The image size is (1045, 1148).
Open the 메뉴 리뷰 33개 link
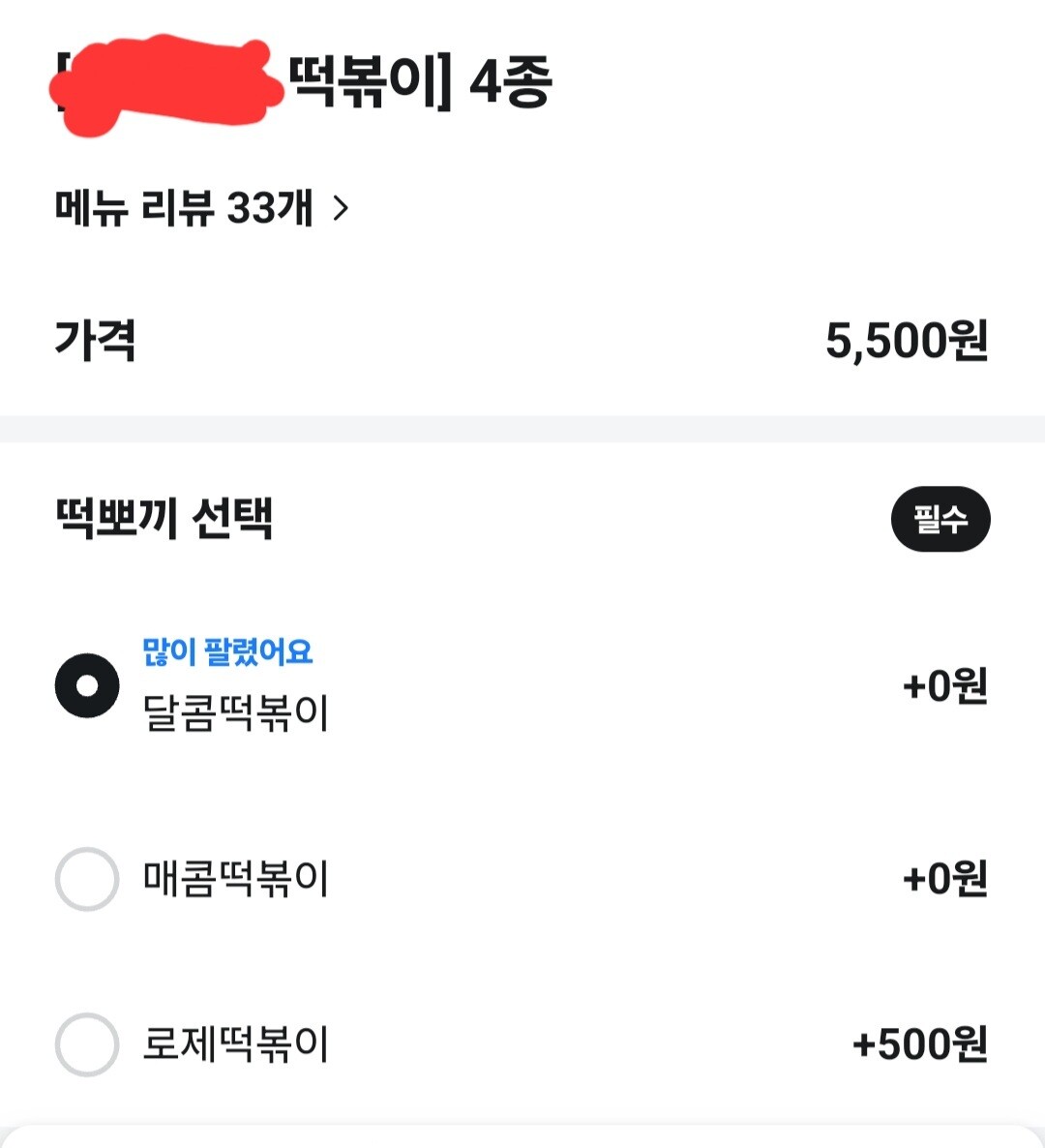pyautogui.click(x=184, y=207)
